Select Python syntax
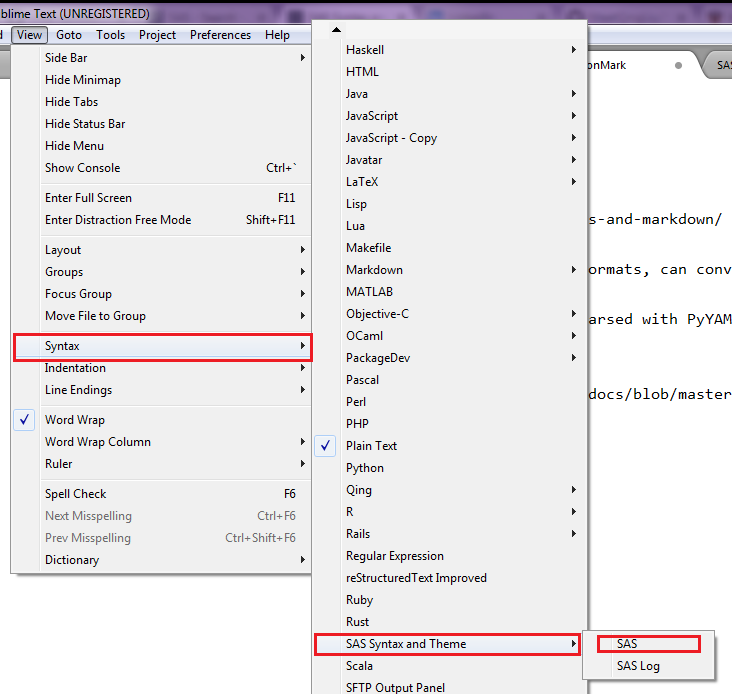Image resolution: width=732 pixels, height=694 pixels. click(449, 468)
